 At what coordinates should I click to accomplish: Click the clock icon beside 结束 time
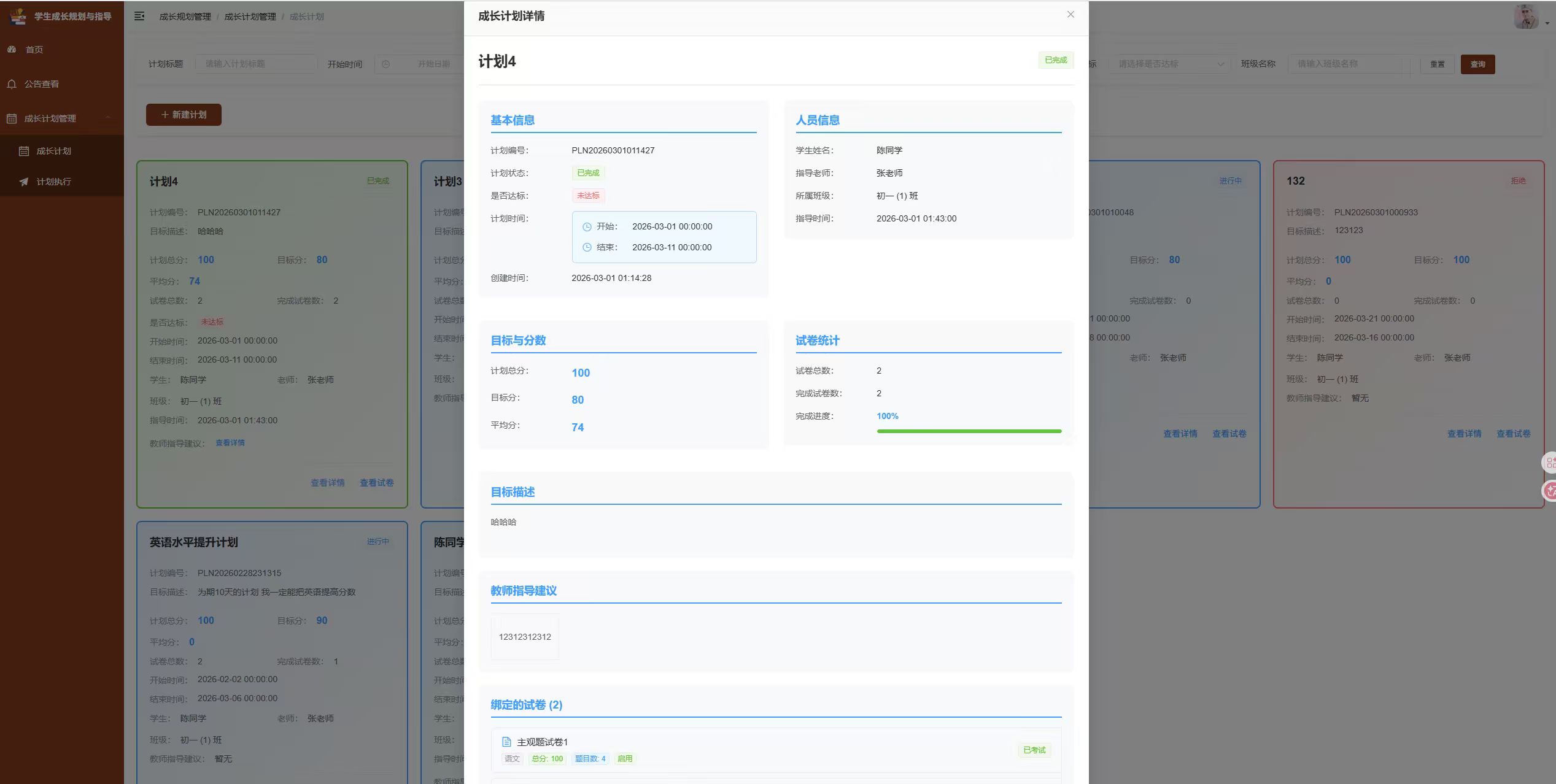(587, 247)
